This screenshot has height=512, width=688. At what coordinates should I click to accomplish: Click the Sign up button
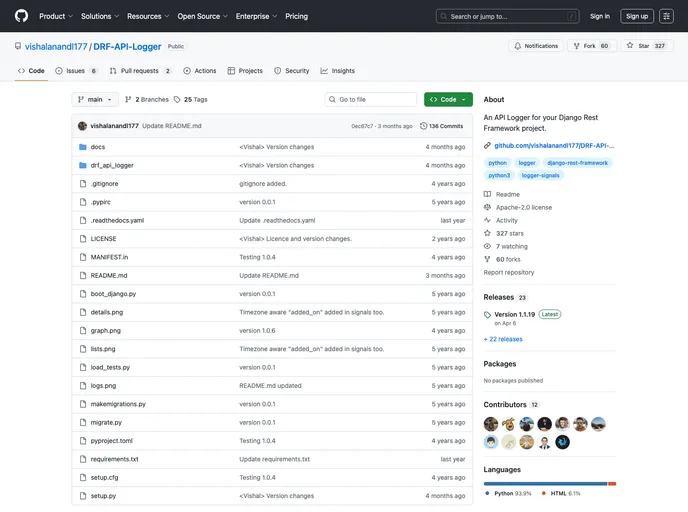click(x=637, y=16)
